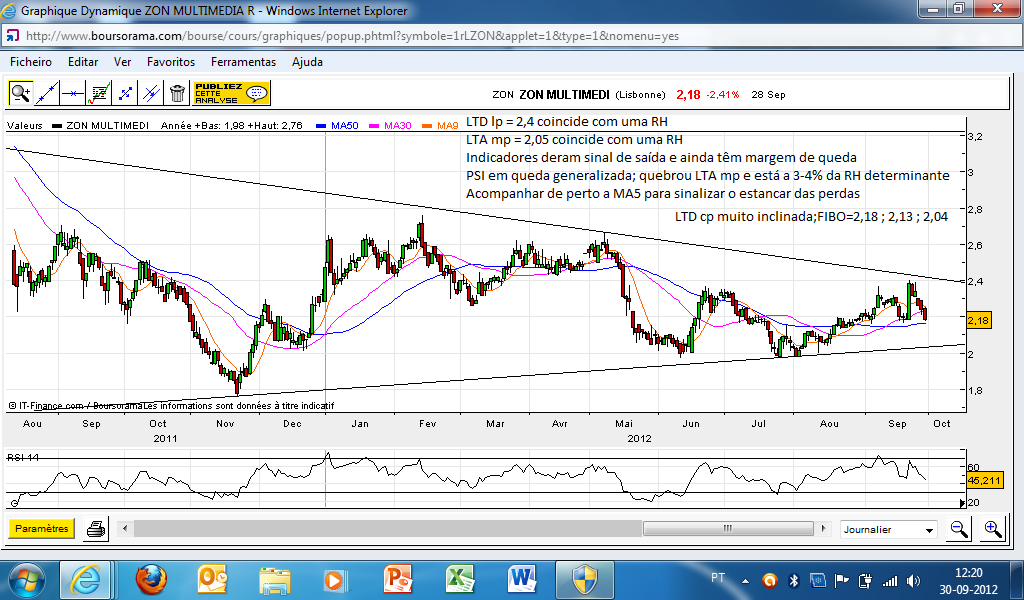
Task: Click the yellow Paramètres button
Action: [42, 528]
